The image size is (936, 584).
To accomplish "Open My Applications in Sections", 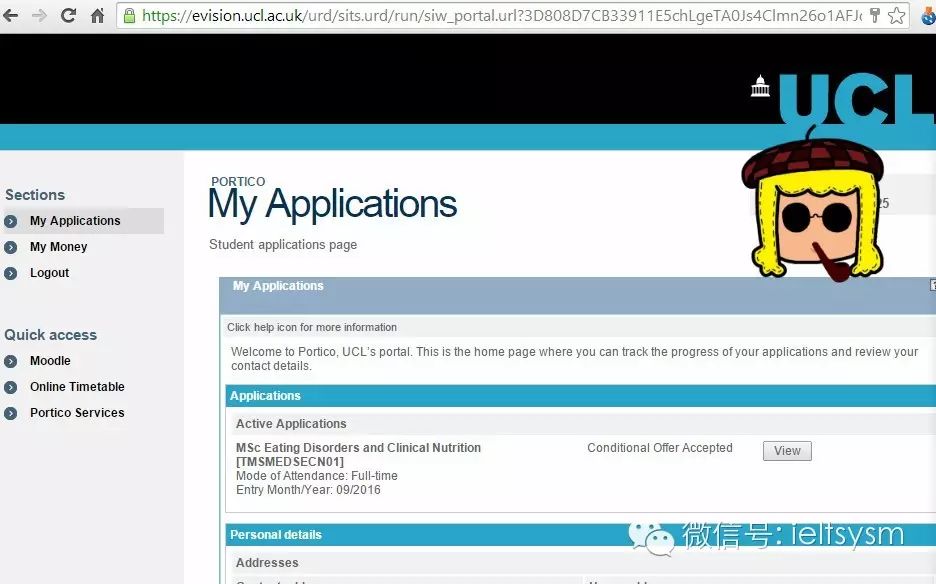I will 75,221.
